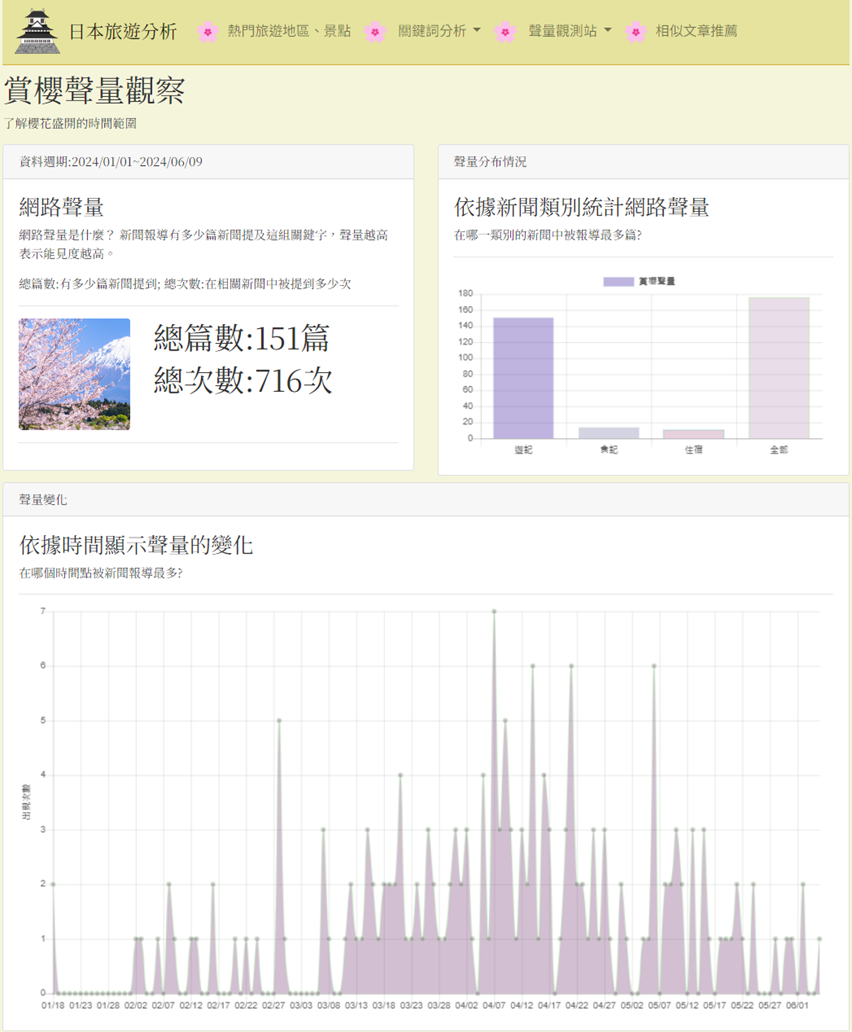Click the Japanese castle logo icon
The width and height of the screenshot is (852, 1032).
(37, 32)
